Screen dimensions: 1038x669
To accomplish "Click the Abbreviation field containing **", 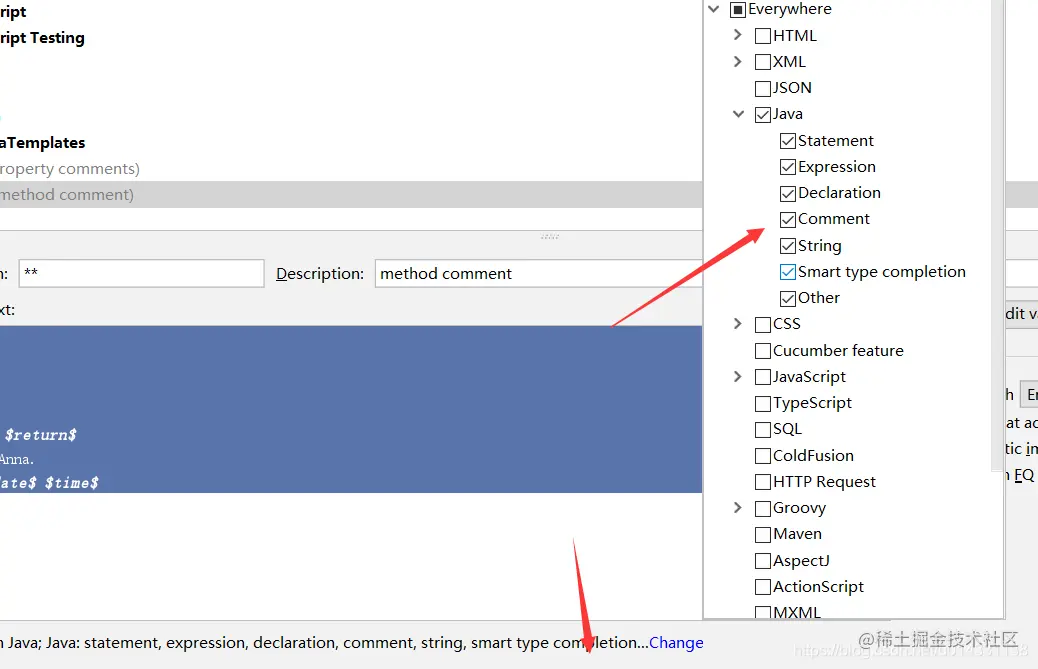I will click(x=141, y=273).
